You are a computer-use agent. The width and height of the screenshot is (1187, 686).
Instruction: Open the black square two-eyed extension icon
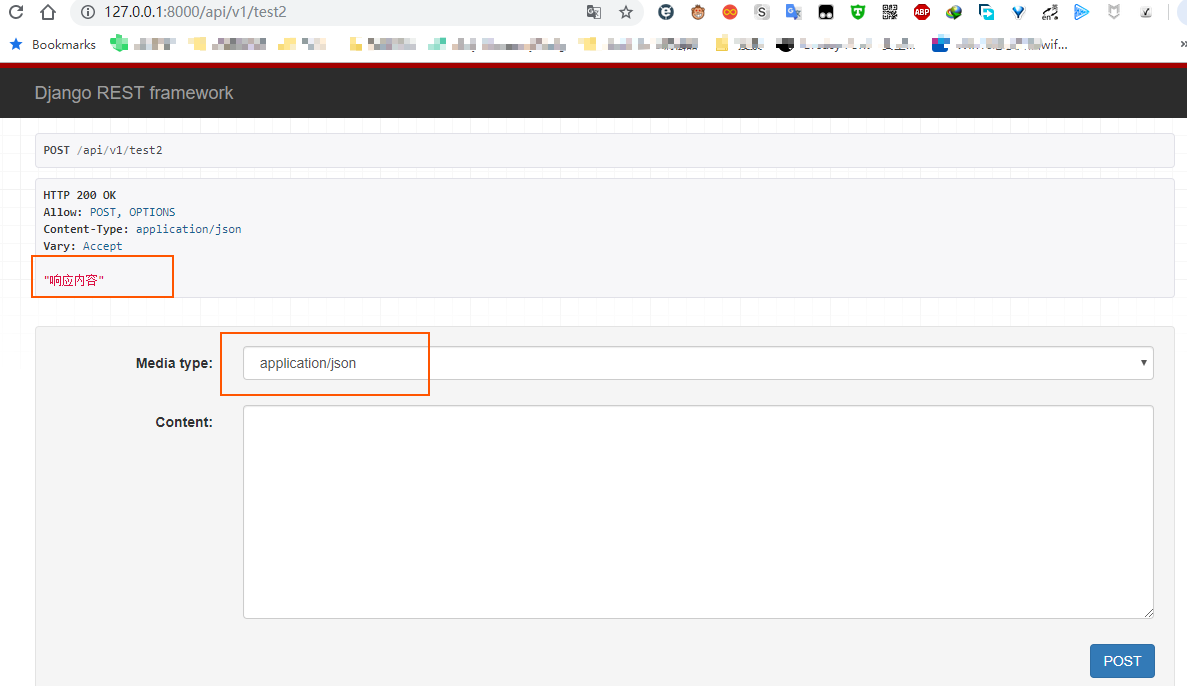point(826,12)
